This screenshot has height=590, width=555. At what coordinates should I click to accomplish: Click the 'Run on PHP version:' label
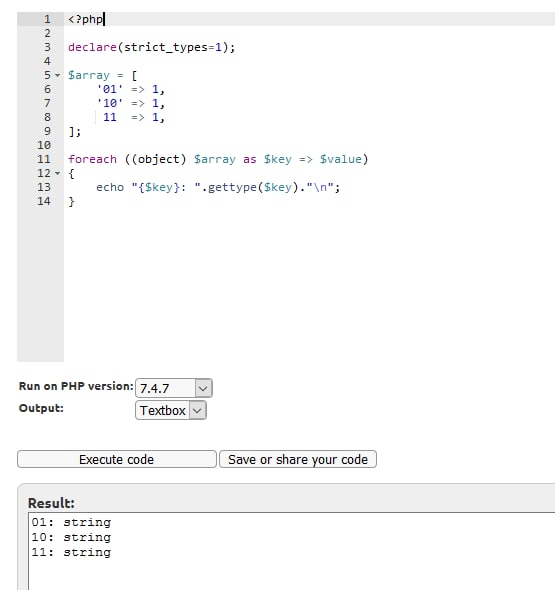coord(76,386)
